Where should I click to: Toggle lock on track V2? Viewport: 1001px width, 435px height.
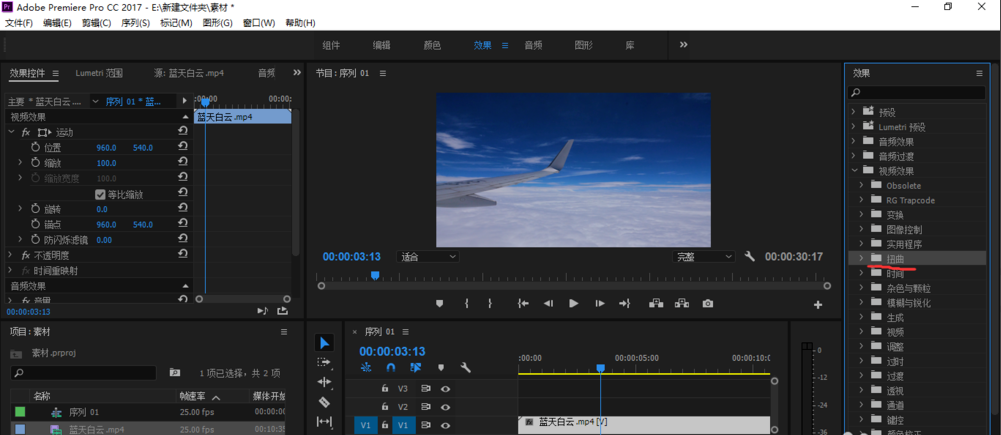[384, 407]
